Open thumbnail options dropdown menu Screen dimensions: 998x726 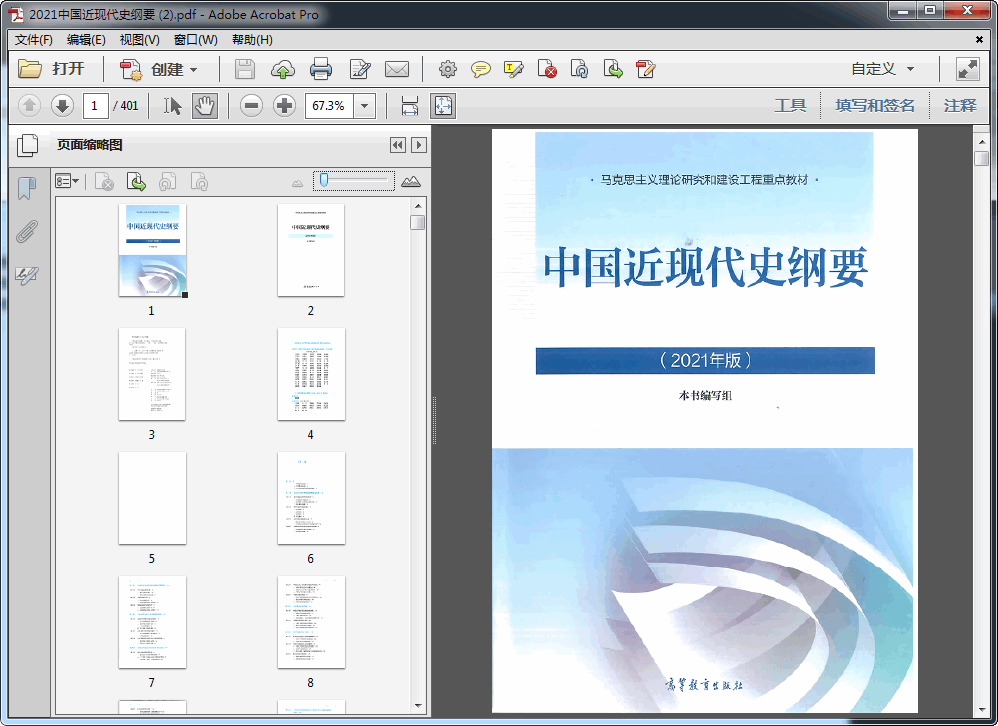(x=67, y=182)
